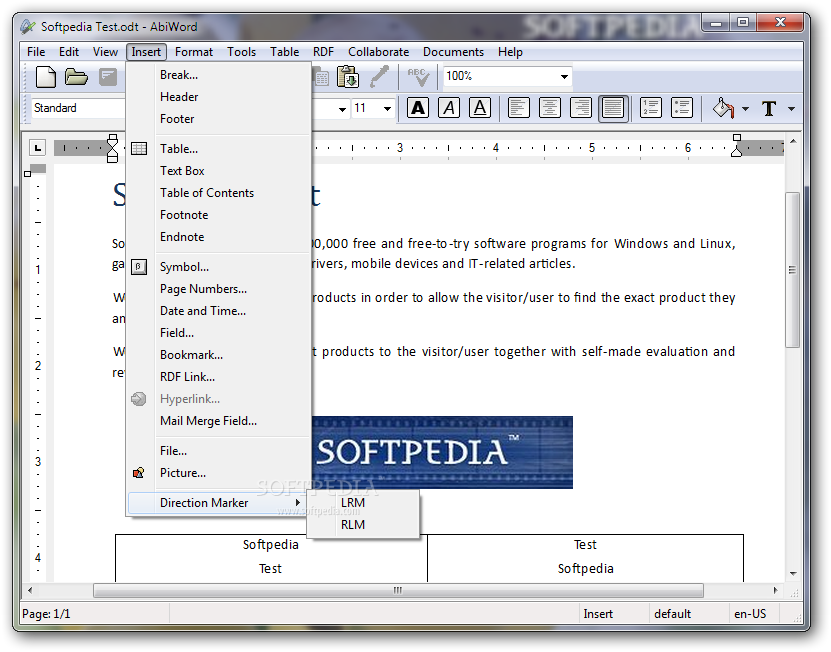831x652 pixels.
Task: Choose Date and Time... entry
Action: pyautogui.click(x=219, y=311)
